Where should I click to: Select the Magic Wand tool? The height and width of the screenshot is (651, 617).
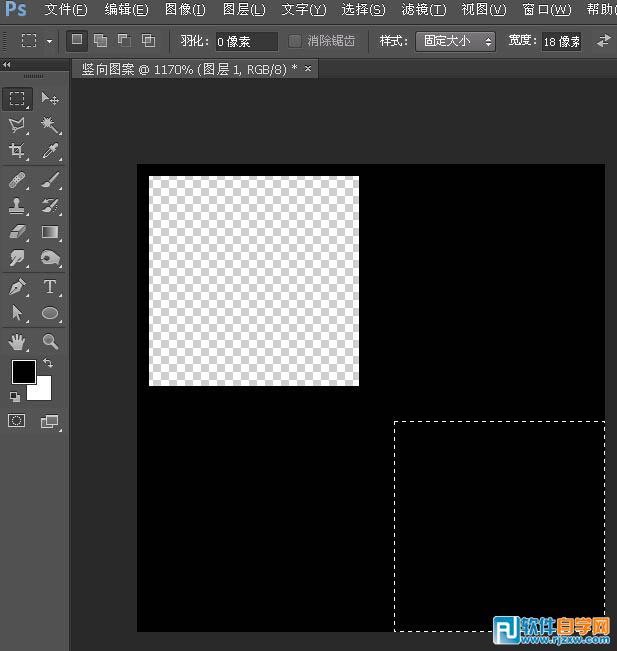[x=50, y=125]
